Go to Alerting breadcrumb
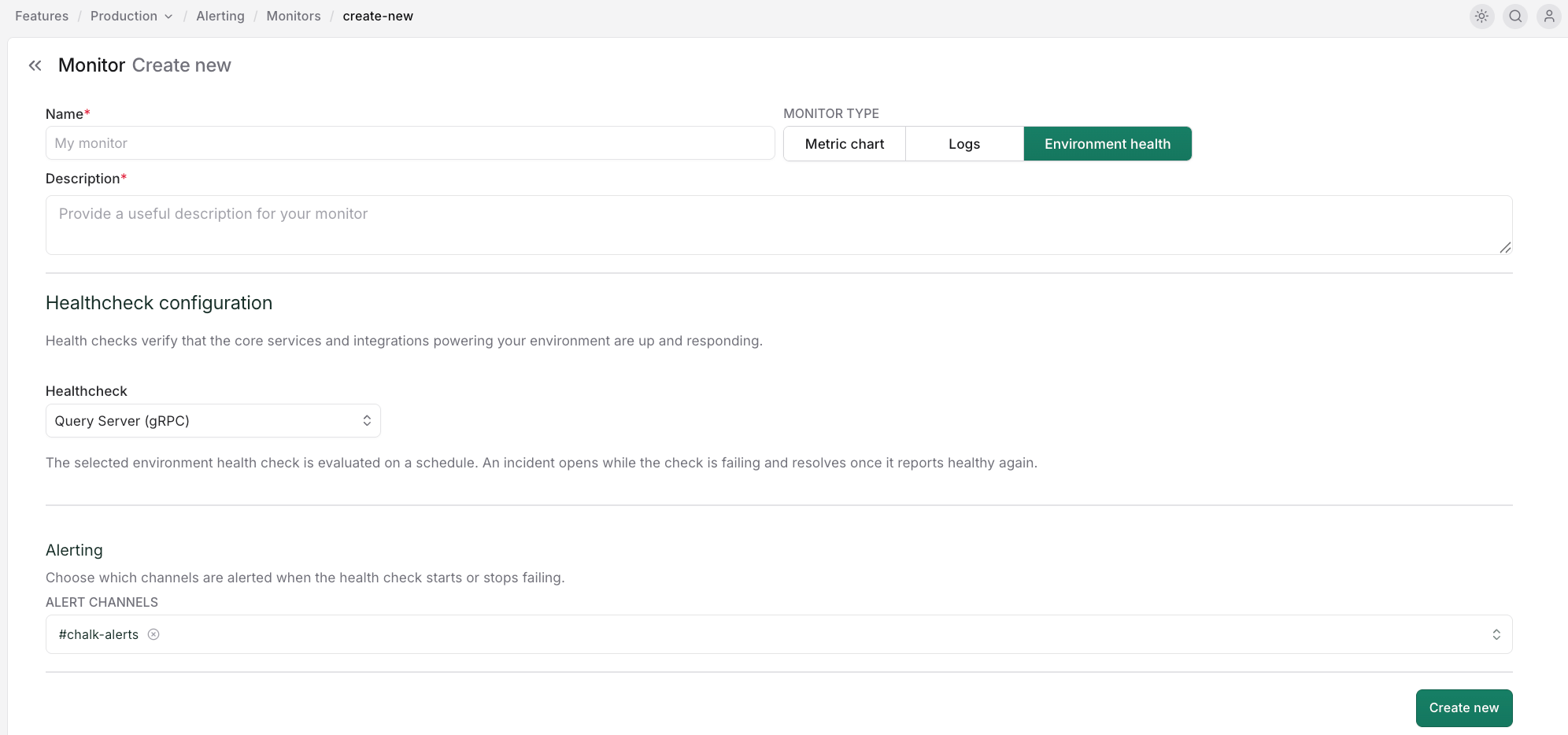This screenshot has width=1568, height=735. click(220, 16)
